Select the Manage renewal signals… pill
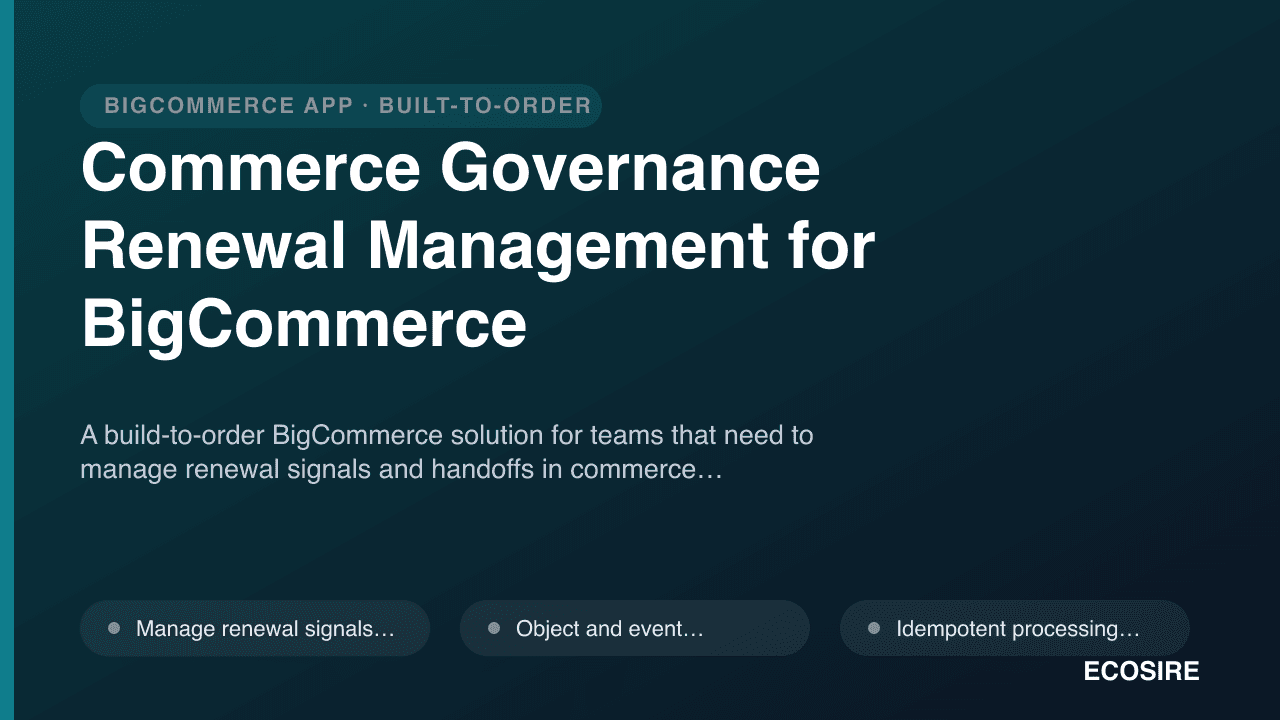Image resolution: width=1280 pixels, height=720 pixels. [x=255, y=628]
